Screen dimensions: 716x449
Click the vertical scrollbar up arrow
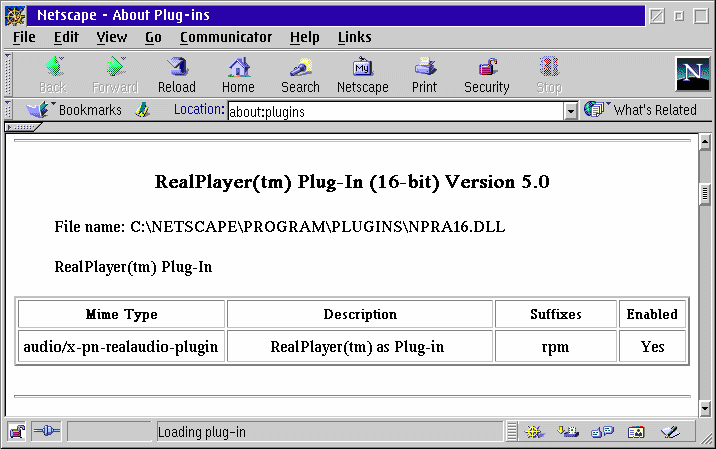(x=705, y=142)
